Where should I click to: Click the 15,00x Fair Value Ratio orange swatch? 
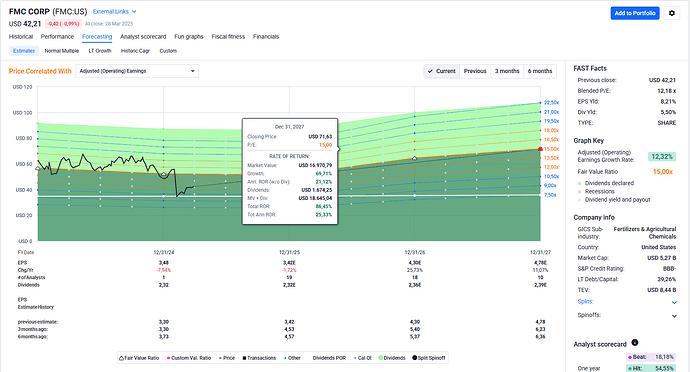[x=662, y=172]
